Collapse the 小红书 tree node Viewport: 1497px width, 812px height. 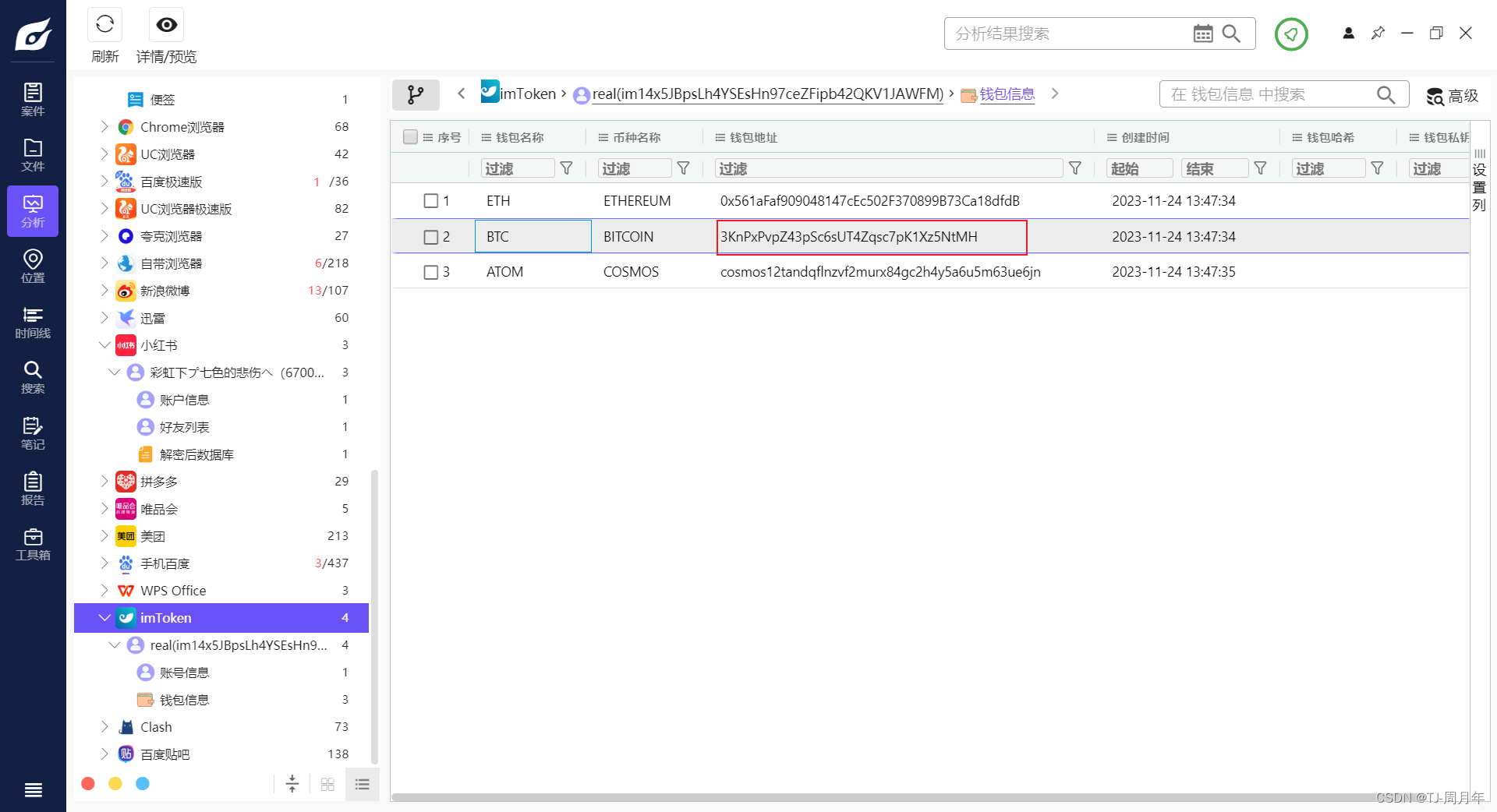click(x=104, y=344)
